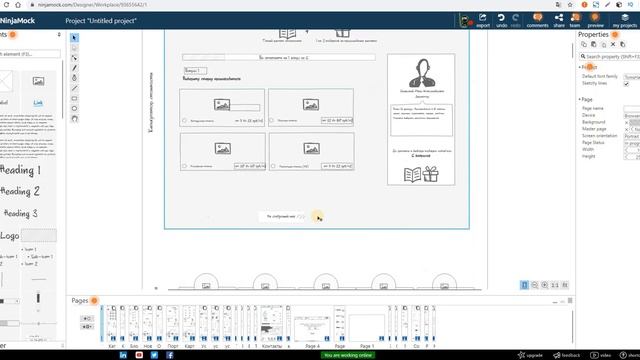Click the redo icon

point(516,20)
